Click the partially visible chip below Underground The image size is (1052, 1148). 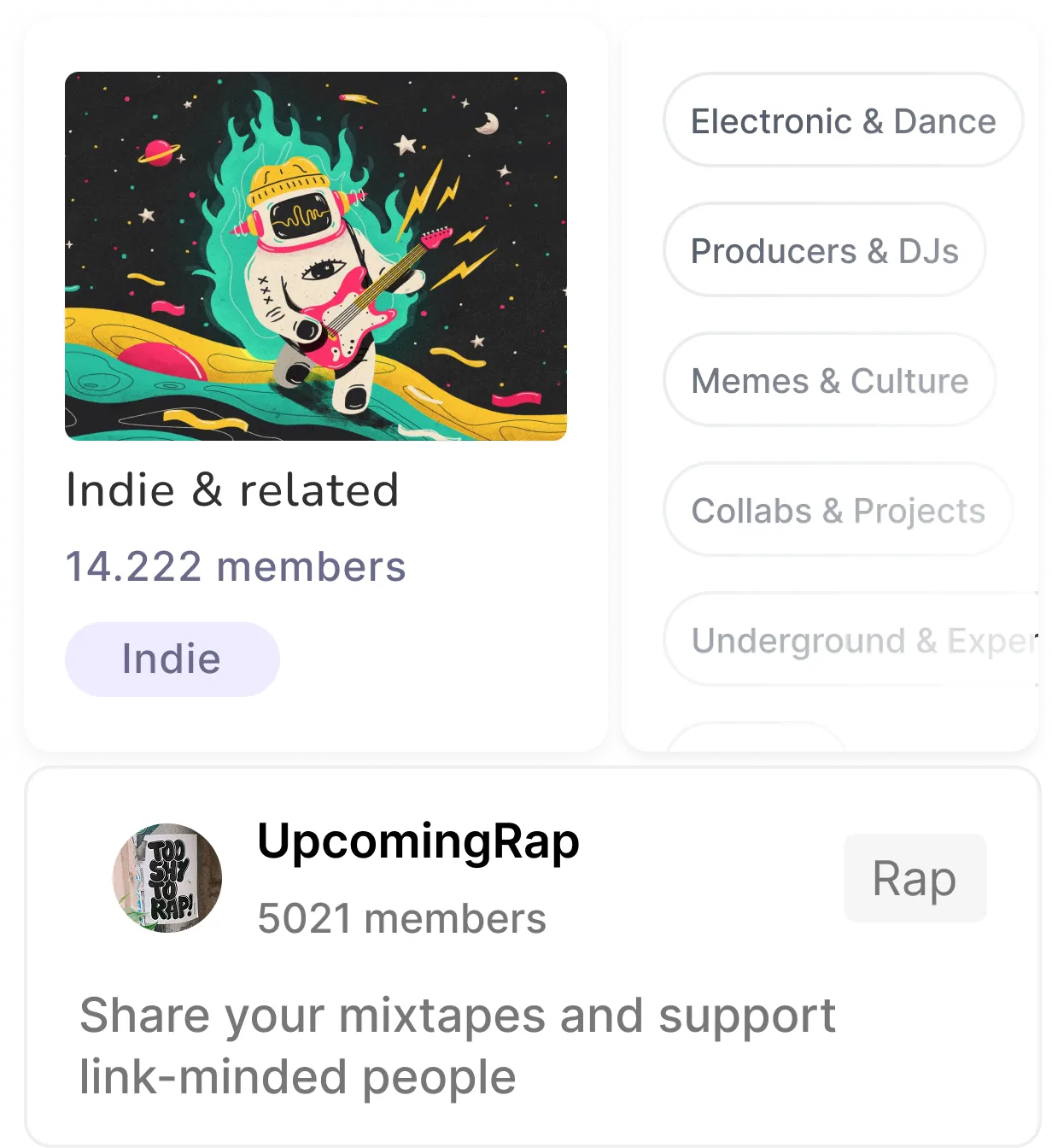coord(755,736)
